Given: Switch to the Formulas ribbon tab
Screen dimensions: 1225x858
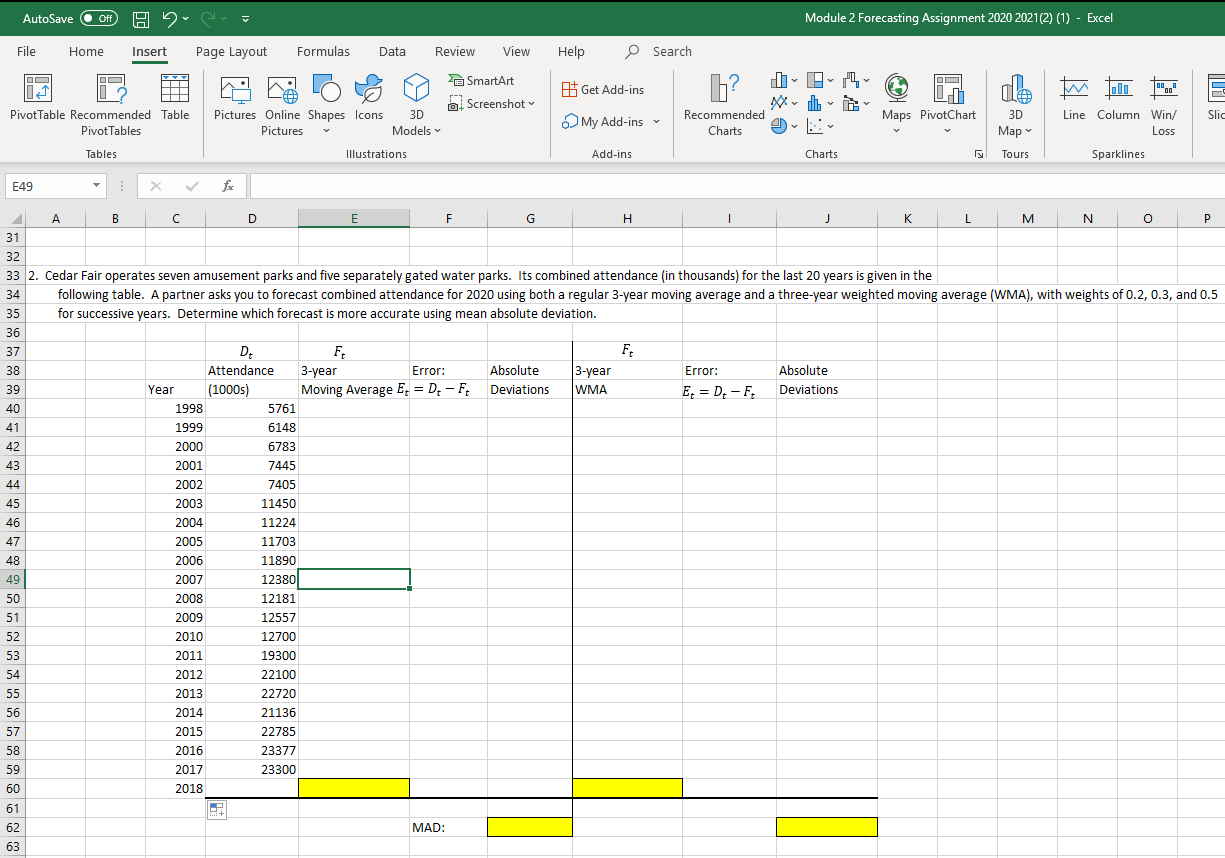Looking at the screenshot, I should point(323,51).
